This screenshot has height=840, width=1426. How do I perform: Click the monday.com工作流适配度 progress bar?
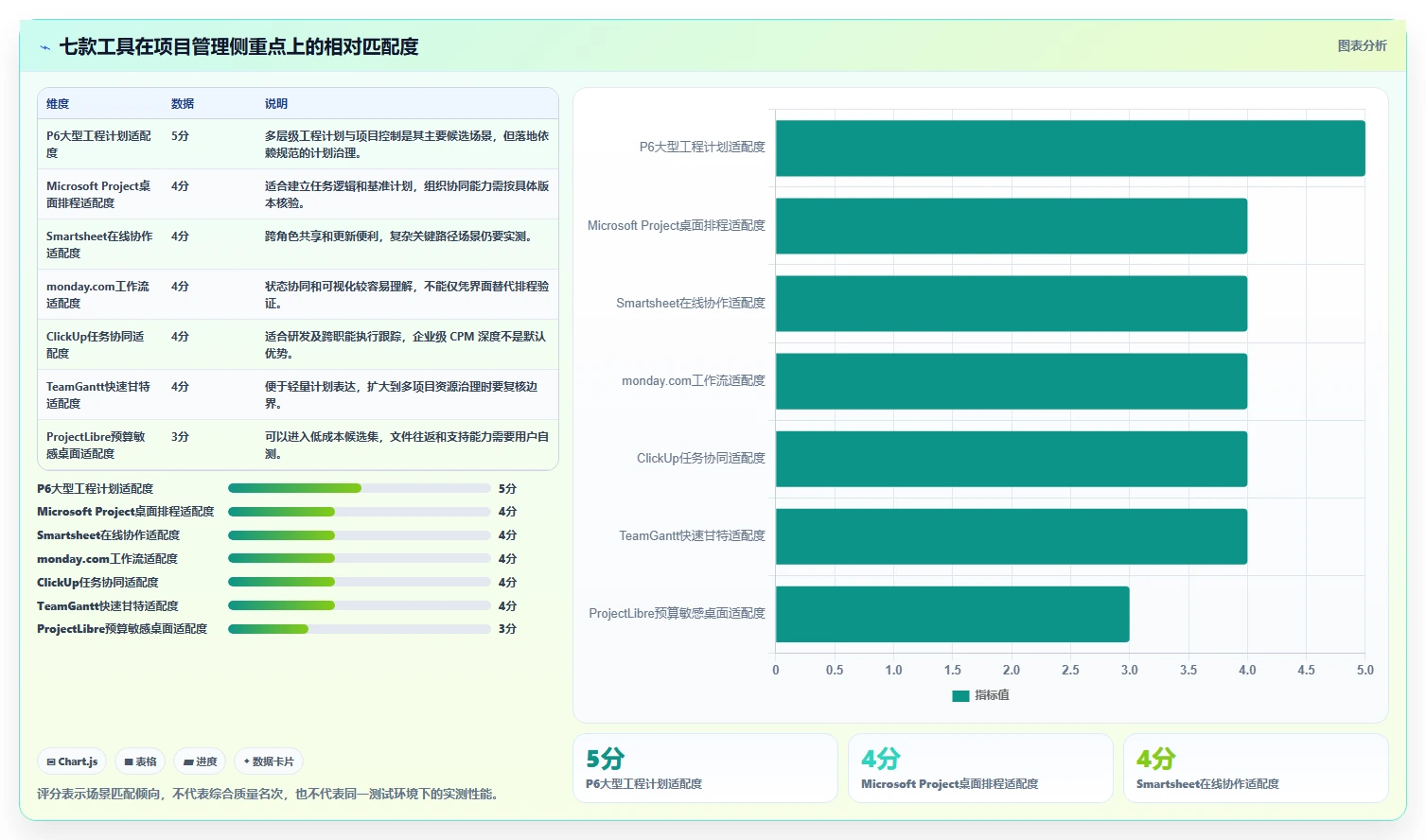(360, 559)
